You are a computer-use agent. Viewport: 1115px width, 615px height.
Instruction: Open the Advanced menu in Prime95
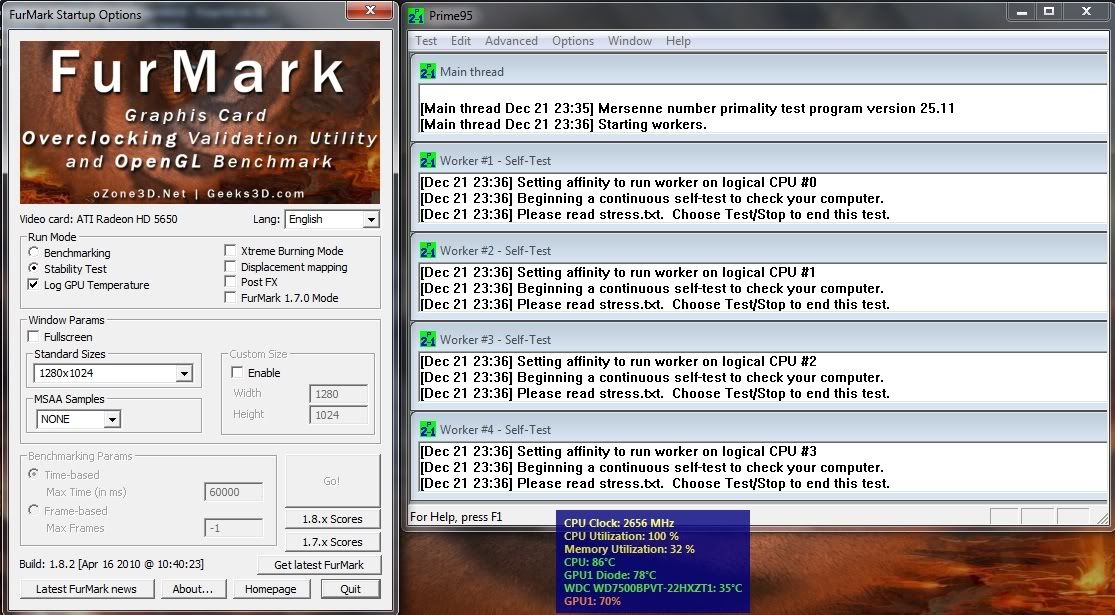(x=511, y=41)
